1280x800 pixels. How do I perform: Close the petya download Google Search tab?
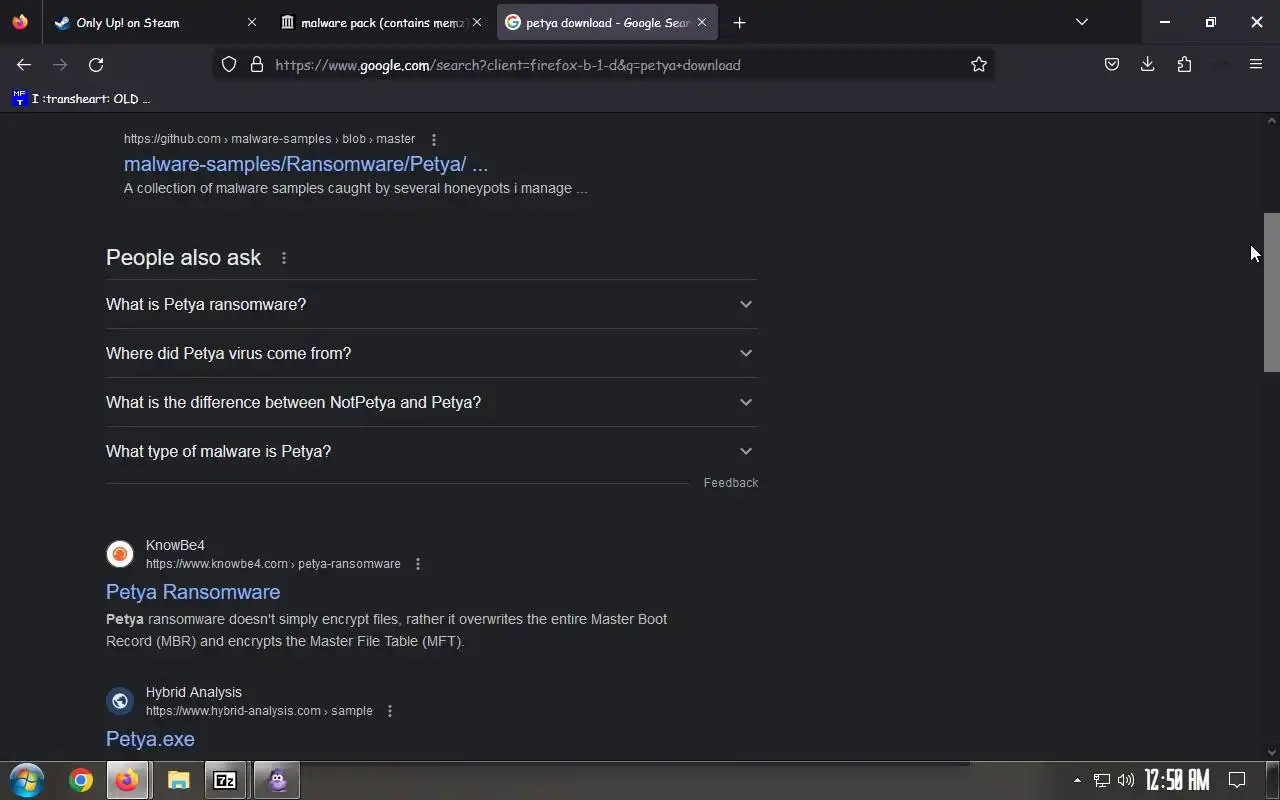tap(701, 22)
